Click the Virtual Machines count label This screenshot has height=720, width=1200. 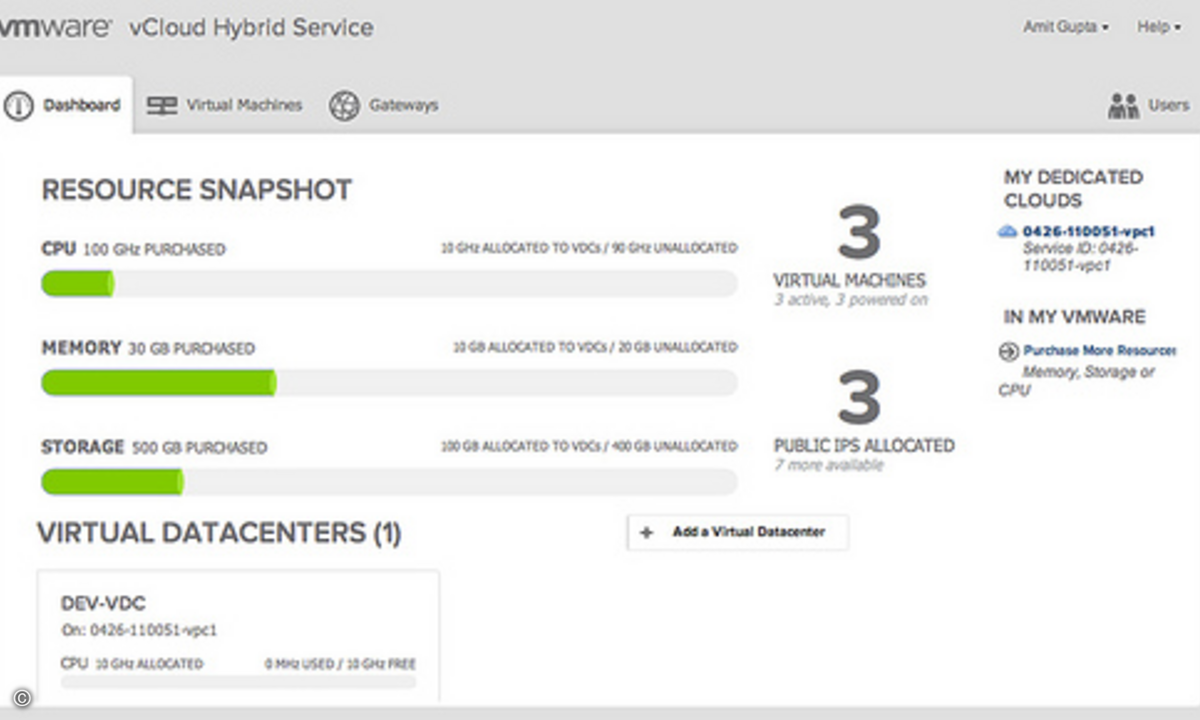pos(849,281)
